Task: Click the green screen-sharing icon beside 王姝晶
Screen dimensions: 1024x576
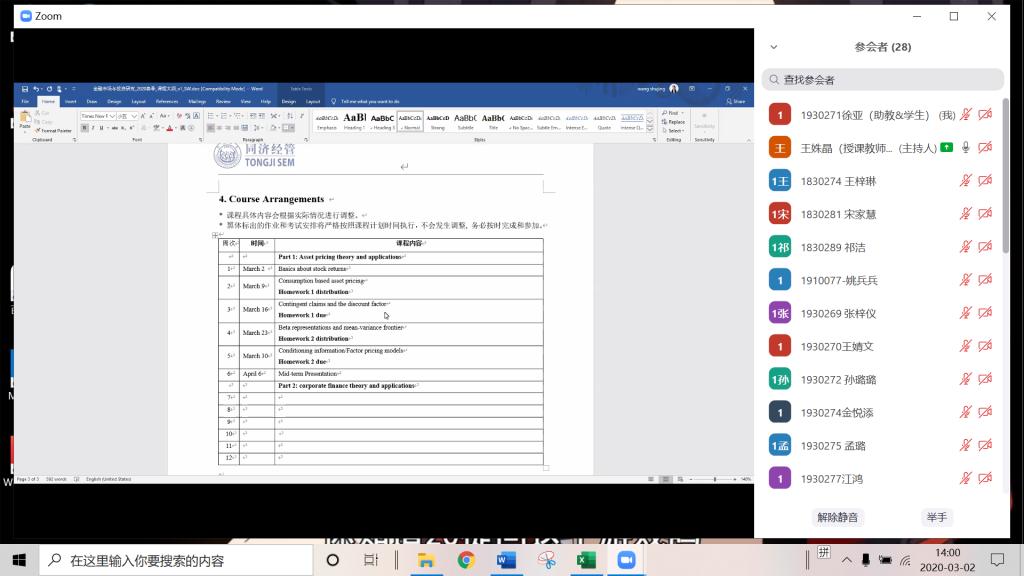Action: (946, 148)
